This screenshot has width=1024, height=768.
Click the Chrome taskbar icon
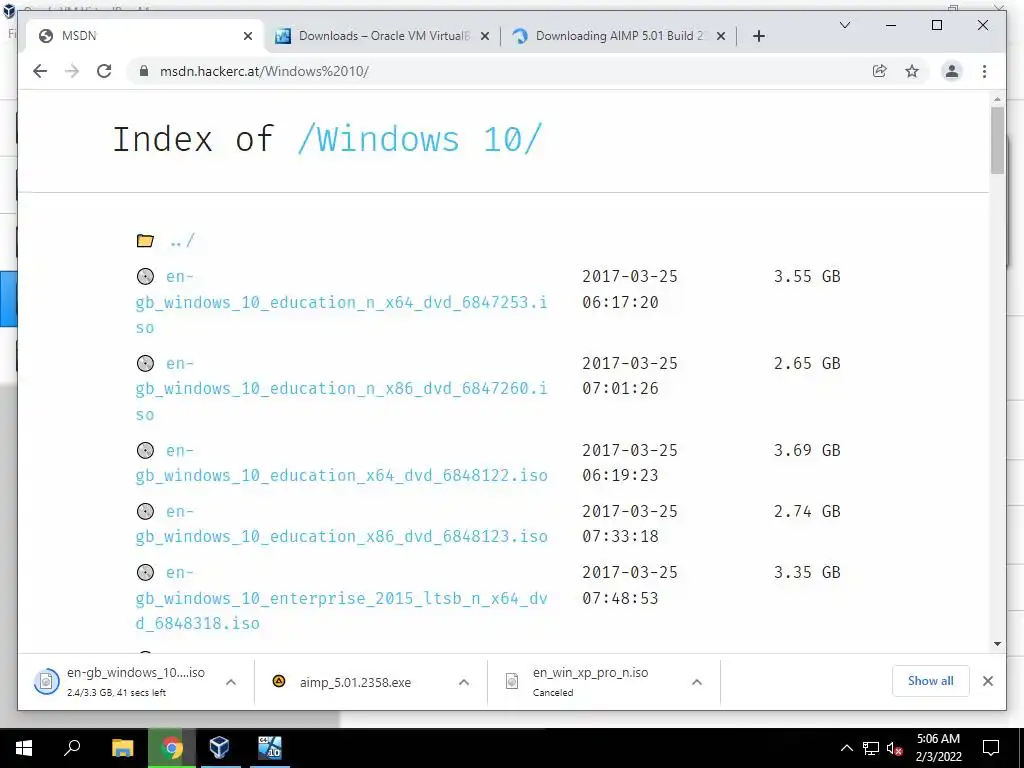coord(172,748)
